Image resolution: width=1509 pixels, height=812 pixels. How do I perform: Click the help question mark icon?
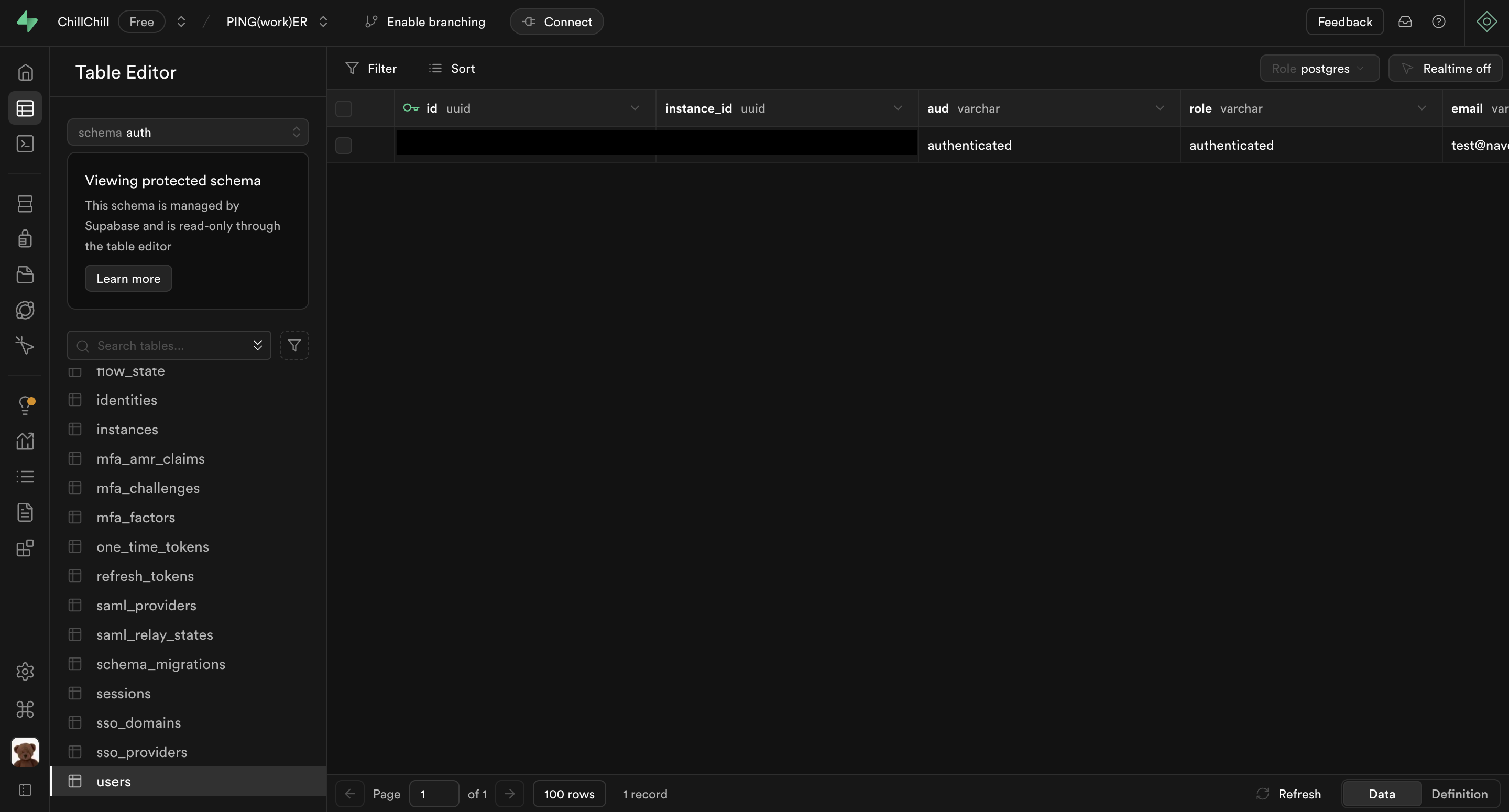tap(1438, 21)
